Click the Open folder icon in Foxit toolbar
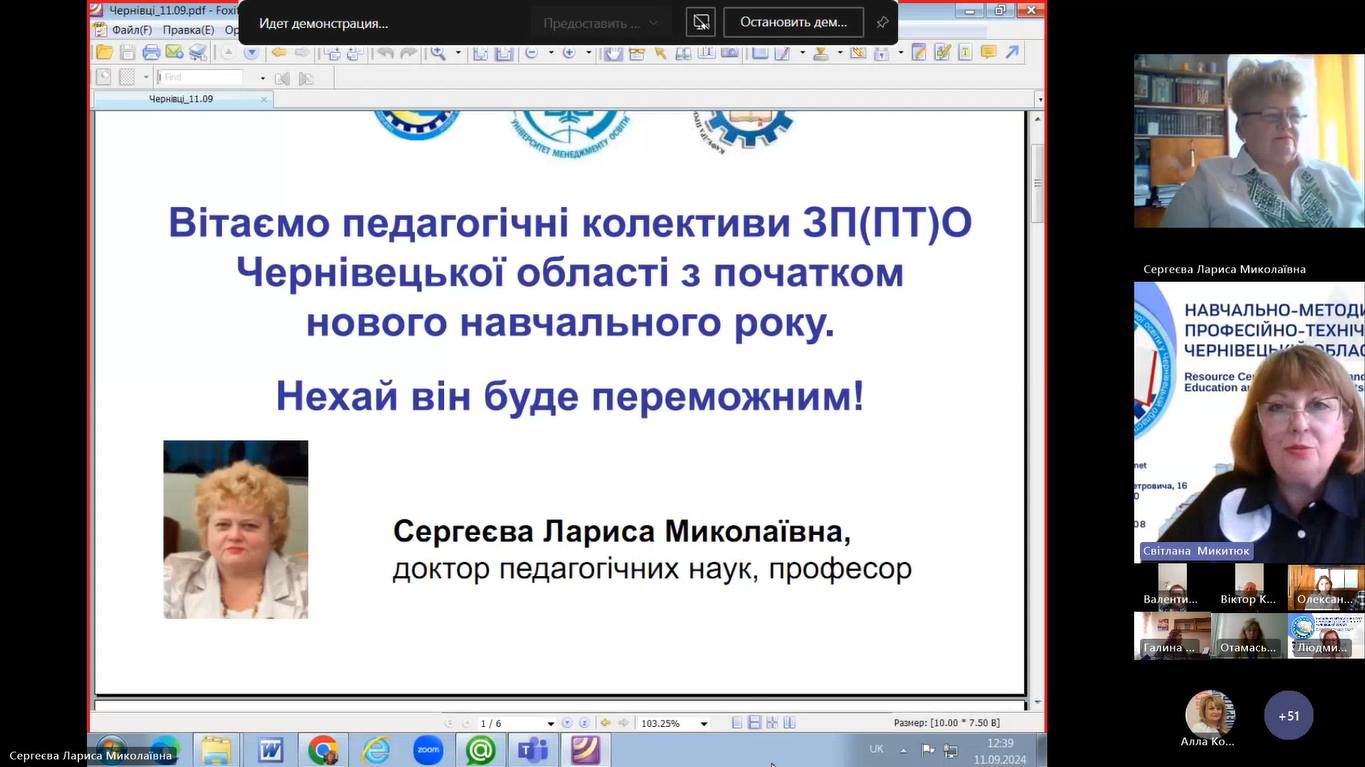1365x767 pixels. (x=104, y=53)
